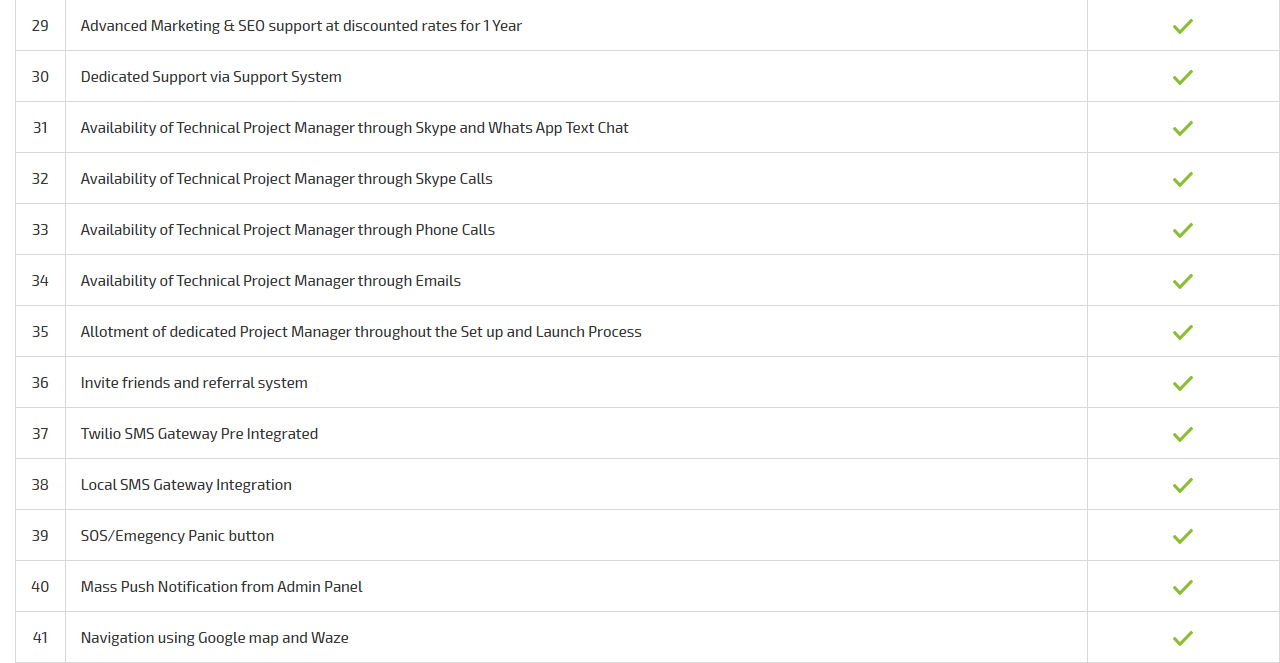The image size is (1280, 663).
Task: Click the checkmark for Local SMS Gateway Integration
Action: [x=1183, y=485]
